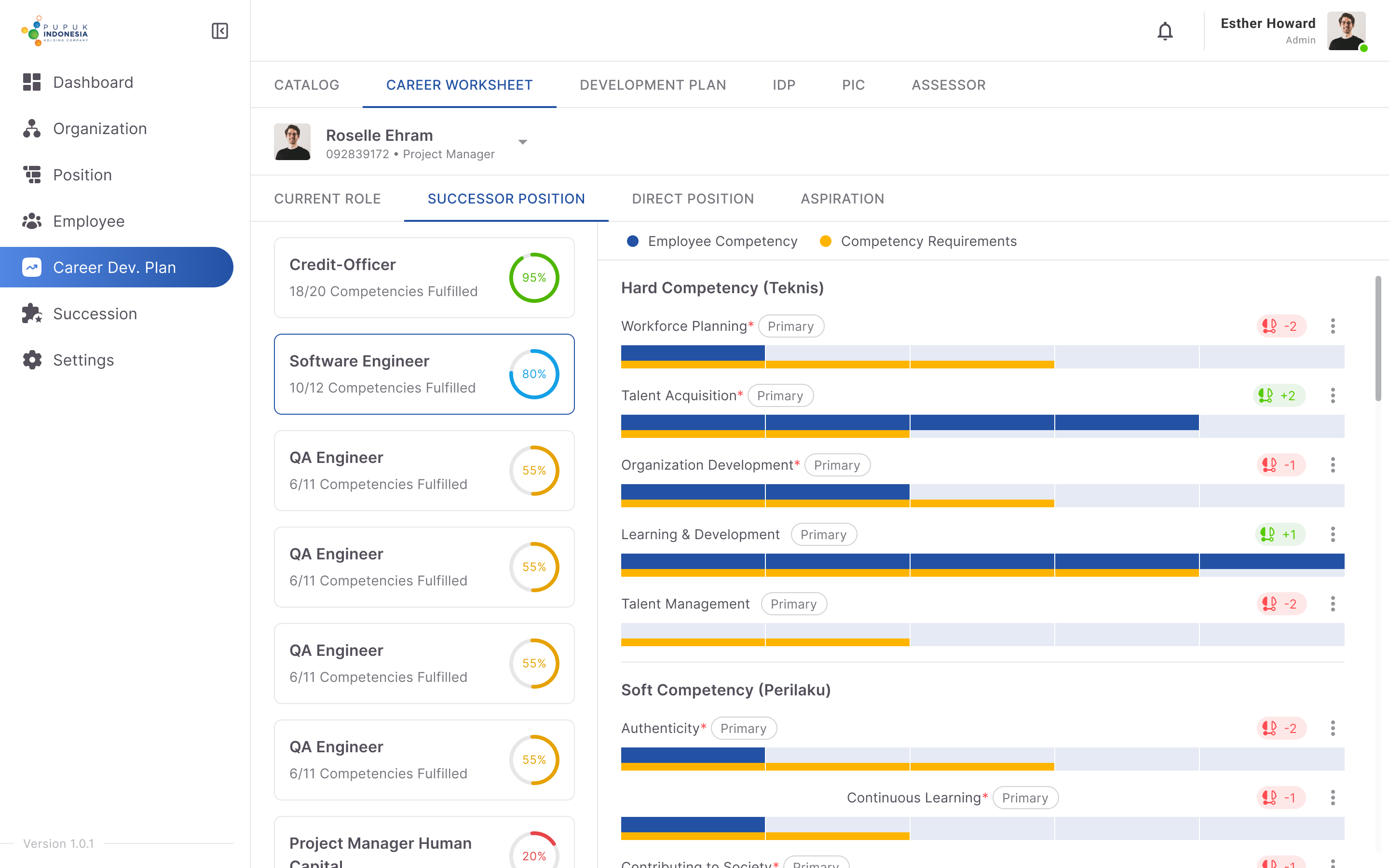Open more options for Learning & Development
The height and width of the screenshot is (868, 1389).
(x=1333, y=534)
